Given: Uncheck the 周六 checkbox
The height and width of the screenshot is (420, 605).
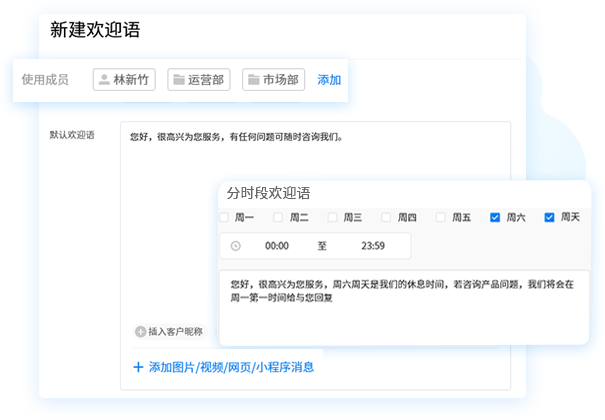Looking at the screenshot, I should tap(495, 218).
